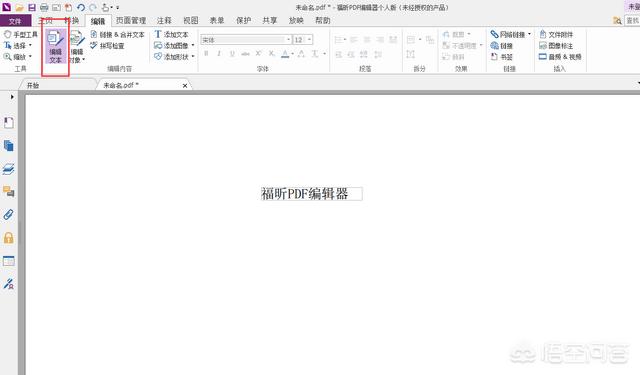Redo the last undone action
The height and width of the screenshot is (375, 640).
tap(93, 7)
